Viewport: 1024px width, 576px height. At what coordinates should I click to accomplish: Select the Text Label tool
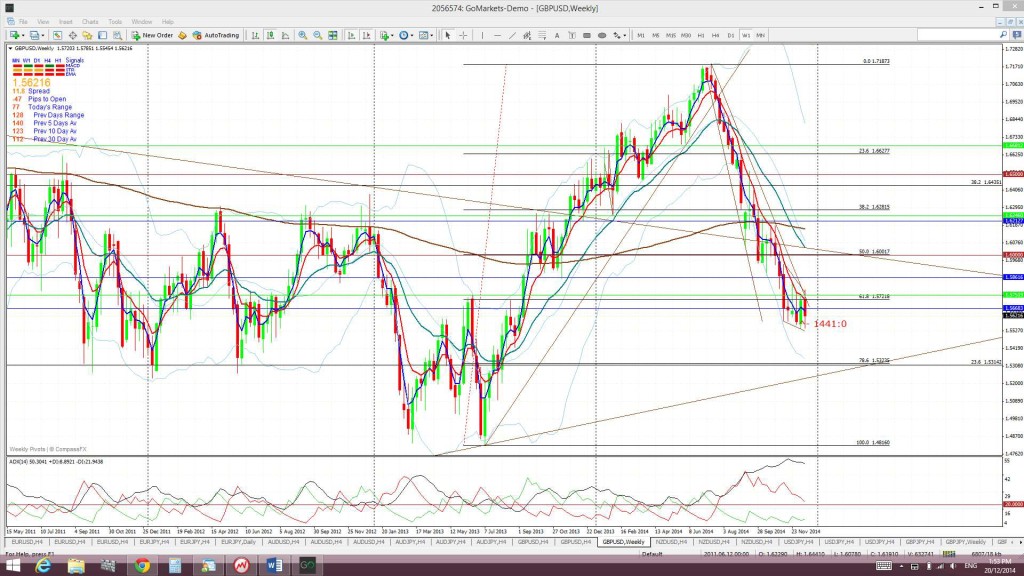(x=572, y=35)
